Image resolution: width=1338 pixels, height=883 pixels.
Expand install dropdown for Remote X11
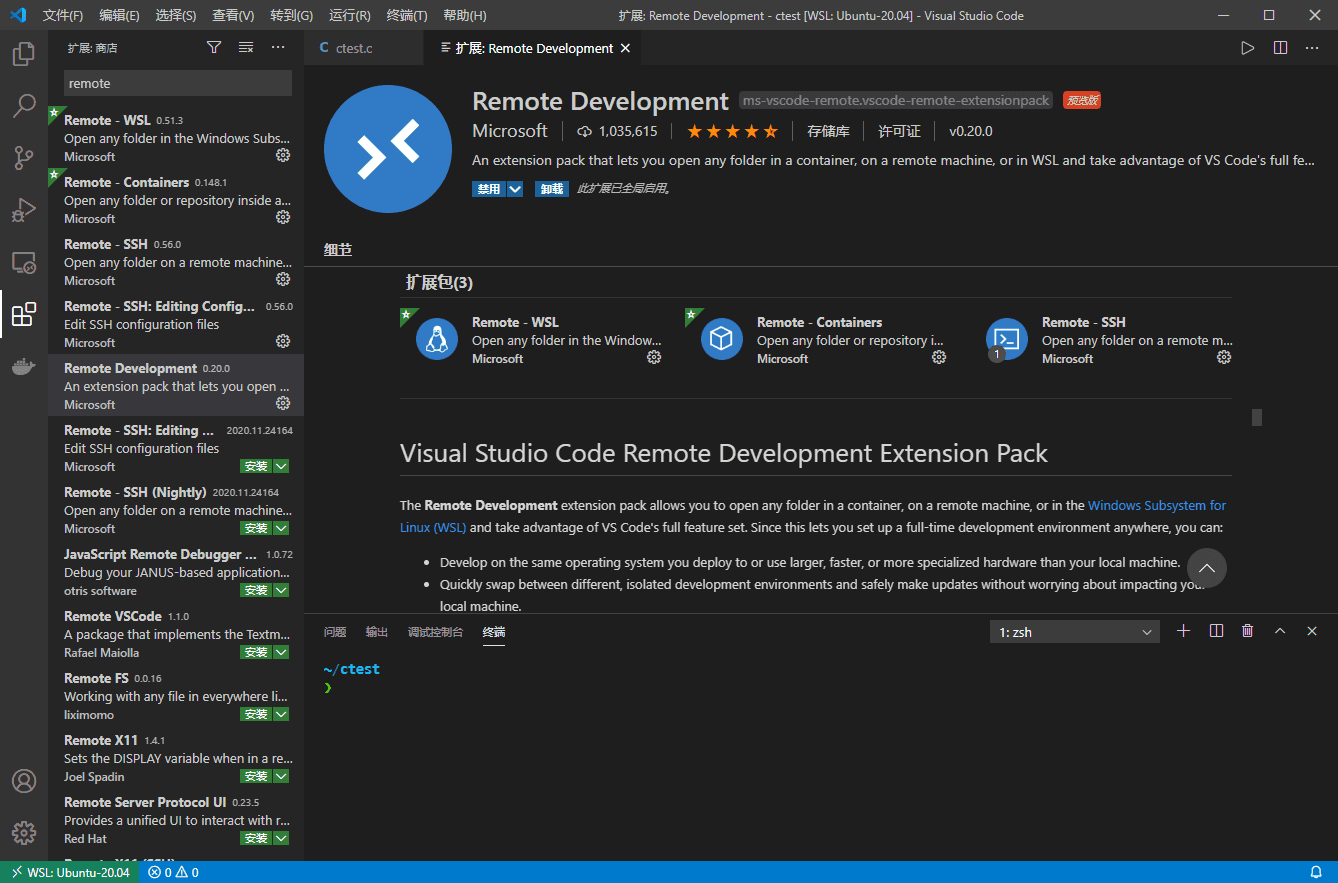(281, 776)
